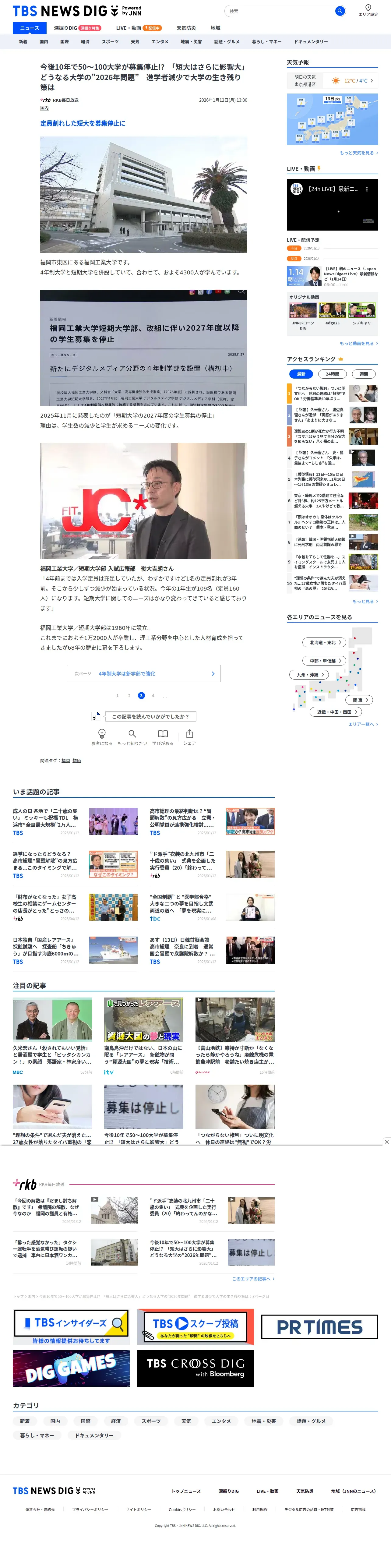Viewport: 391px width, 1568px height.
Task: Click the シノキャリ video icon
Action: coord(362,310)
